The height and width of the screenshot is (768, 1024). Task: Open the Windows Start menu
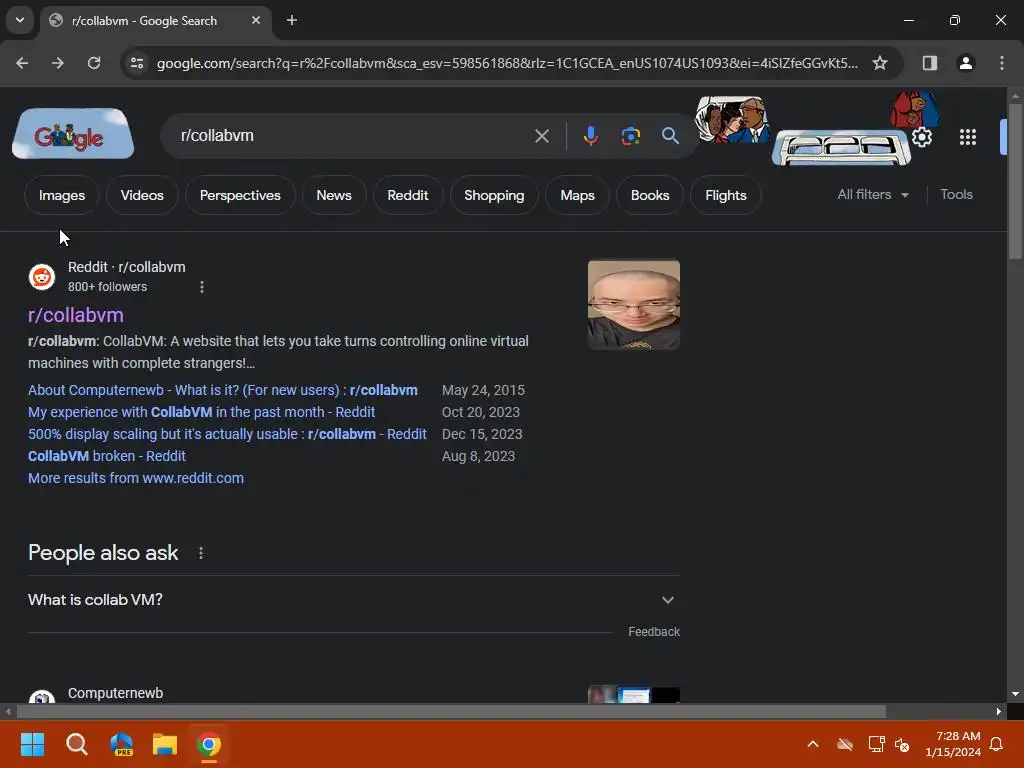32,744
